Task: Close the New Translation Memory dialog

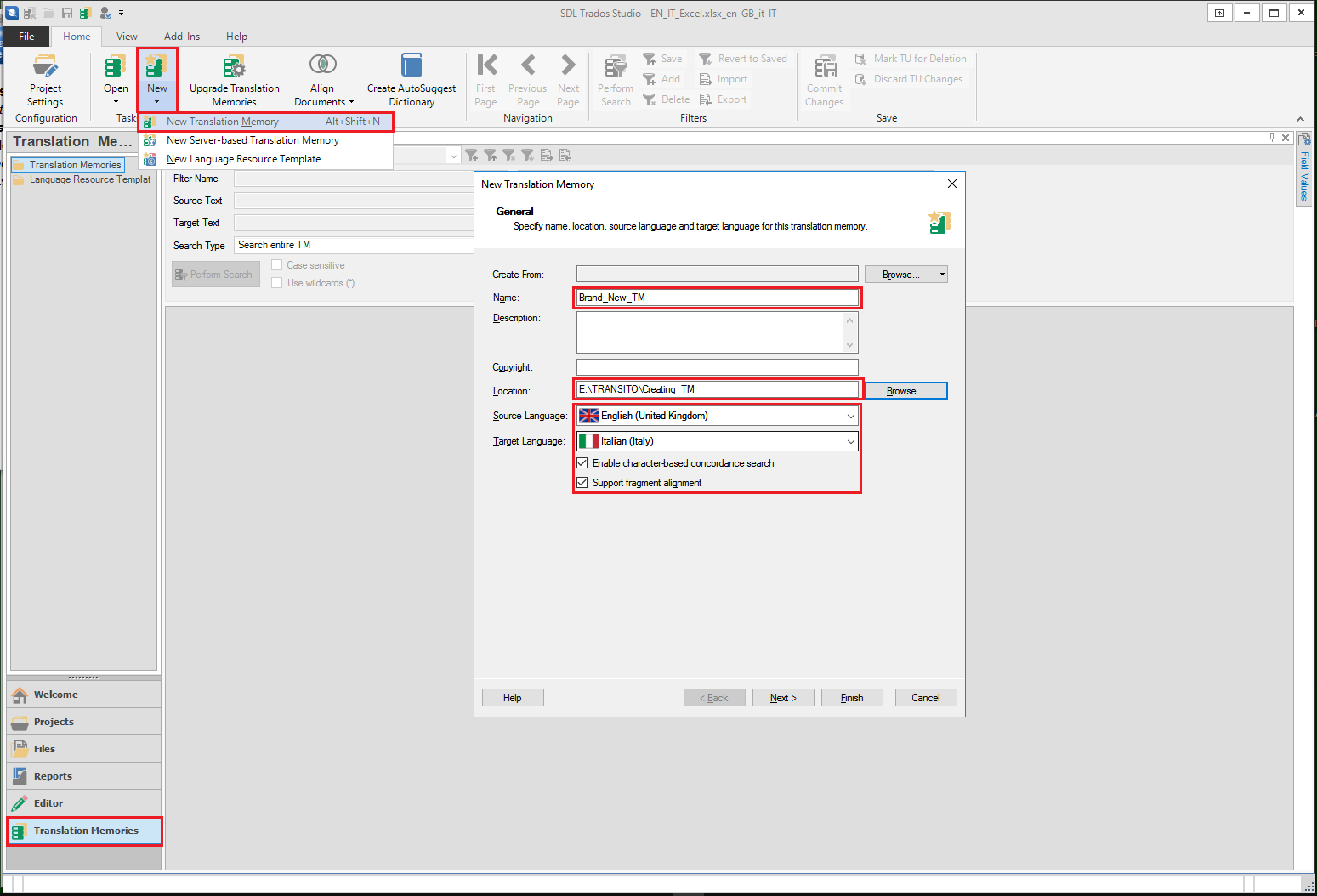Action: coord(952,184)
